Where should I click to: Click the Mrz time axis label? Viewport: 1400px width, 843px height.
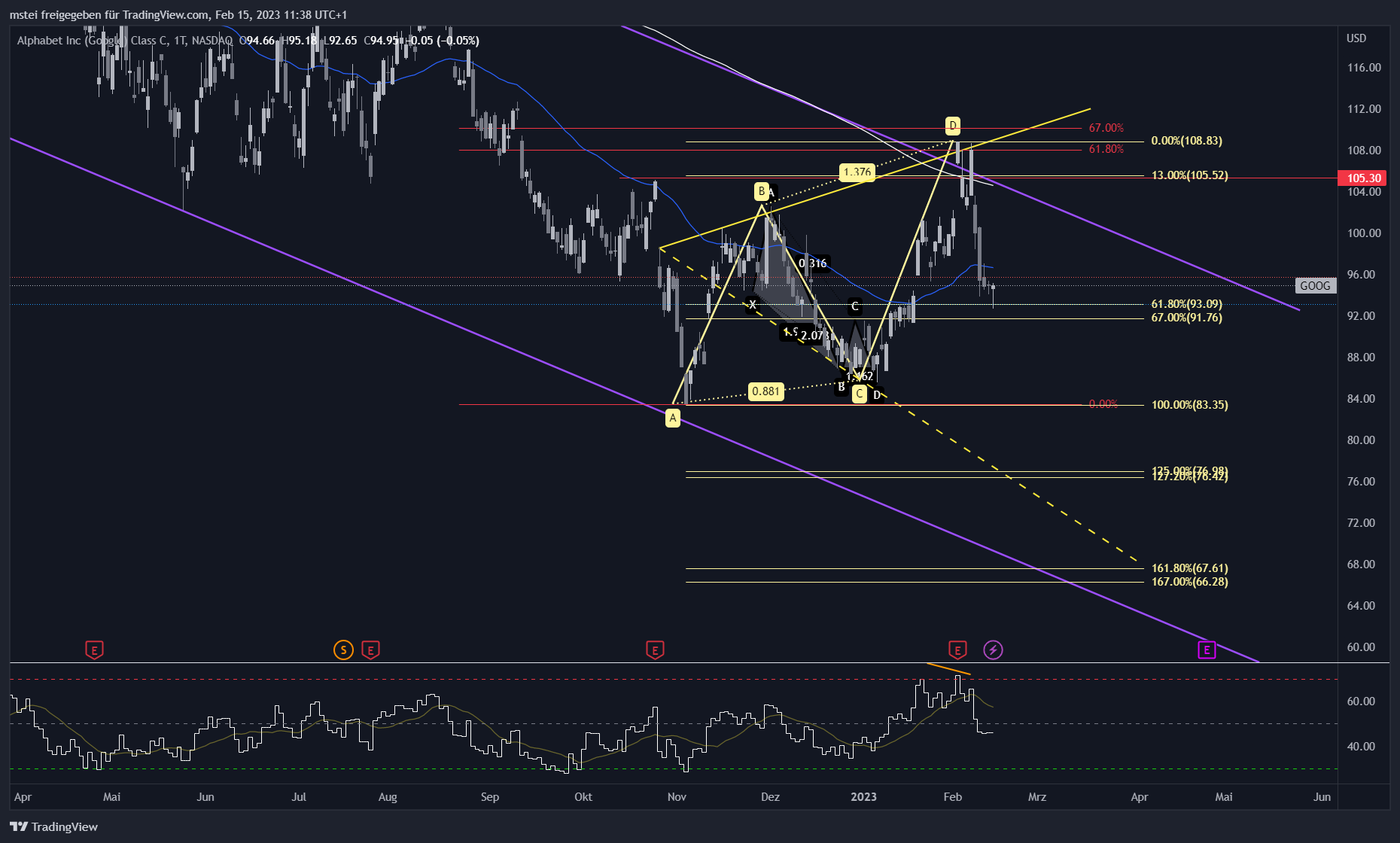click(1037, 797)
